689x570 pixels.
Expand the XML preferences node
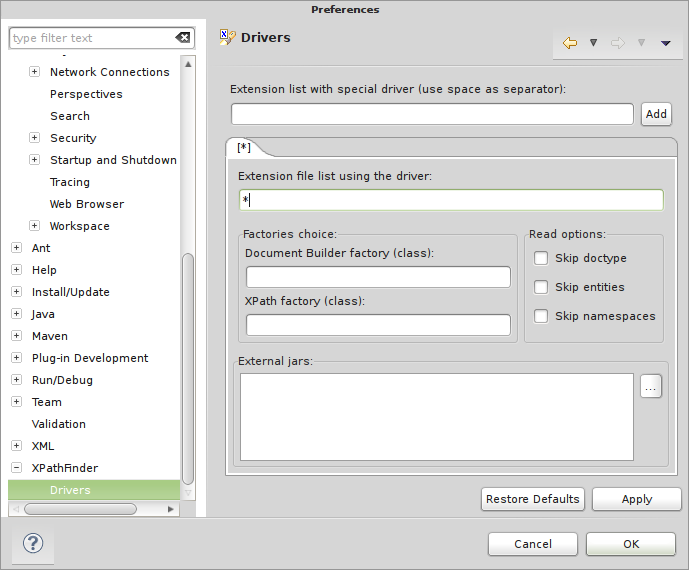[16, 445]
